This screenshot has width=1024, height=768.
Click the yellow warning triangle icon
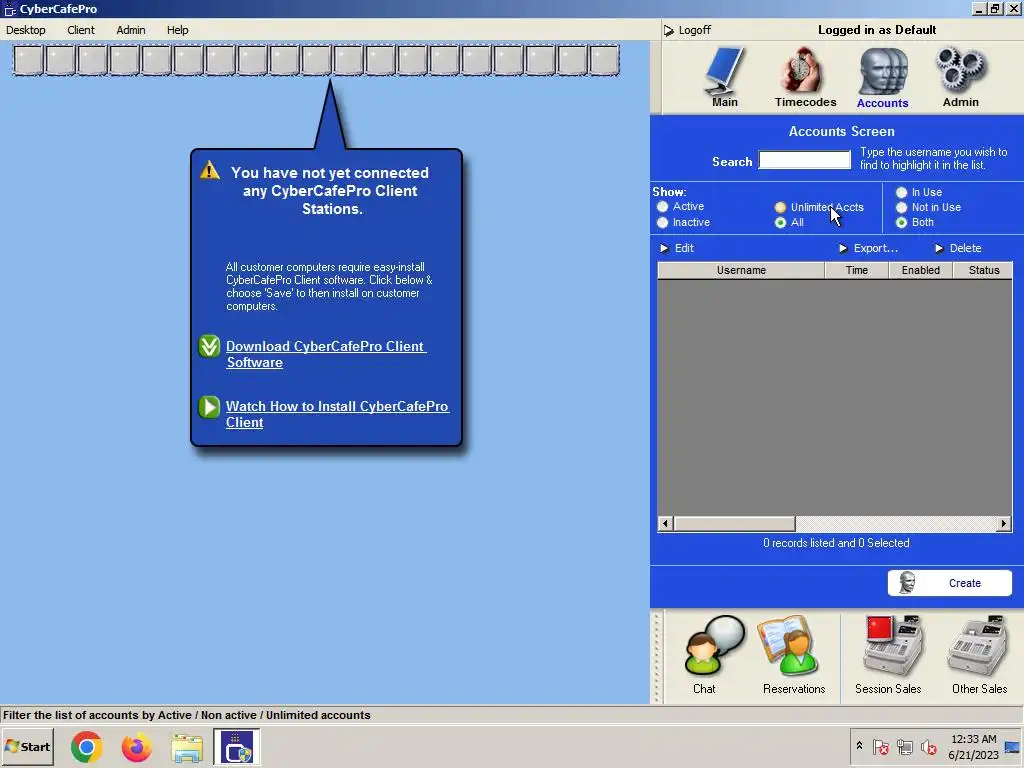coord(210,170)
